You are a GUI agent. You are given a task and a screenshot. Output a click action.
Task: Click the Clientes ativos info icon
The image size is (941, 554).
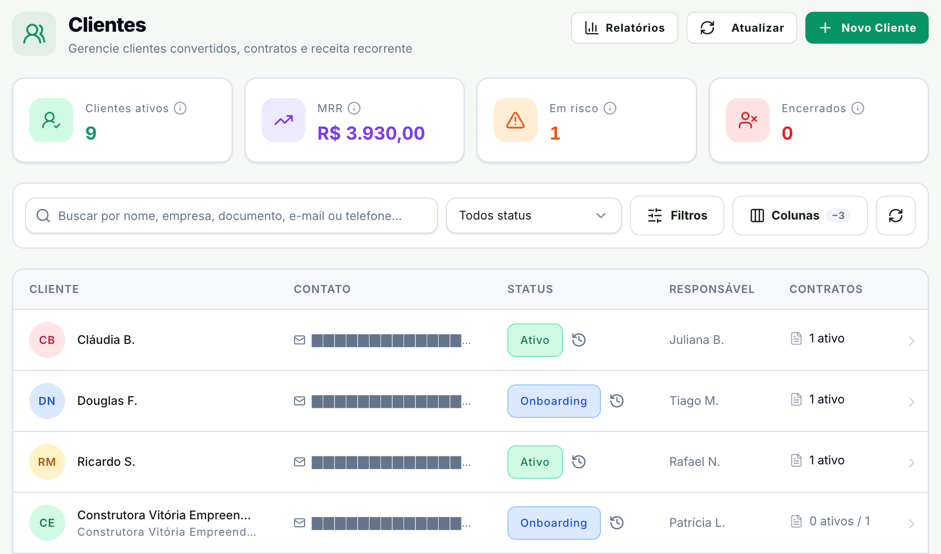(x=180, y=108)
